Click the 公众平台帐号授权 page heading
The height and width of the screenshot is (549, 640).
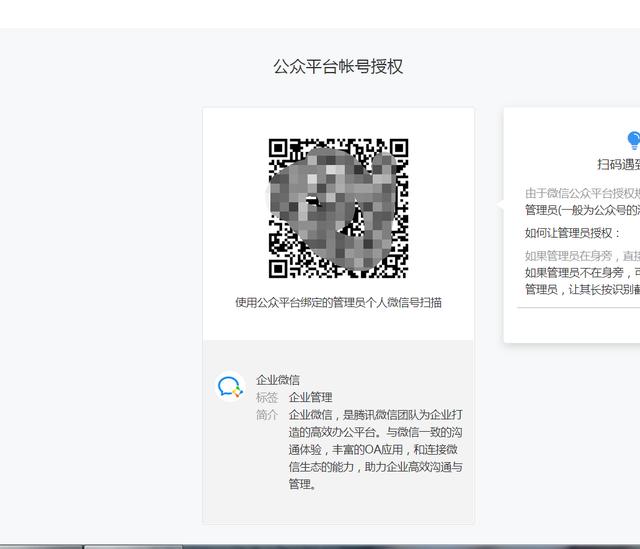point(338,67)
